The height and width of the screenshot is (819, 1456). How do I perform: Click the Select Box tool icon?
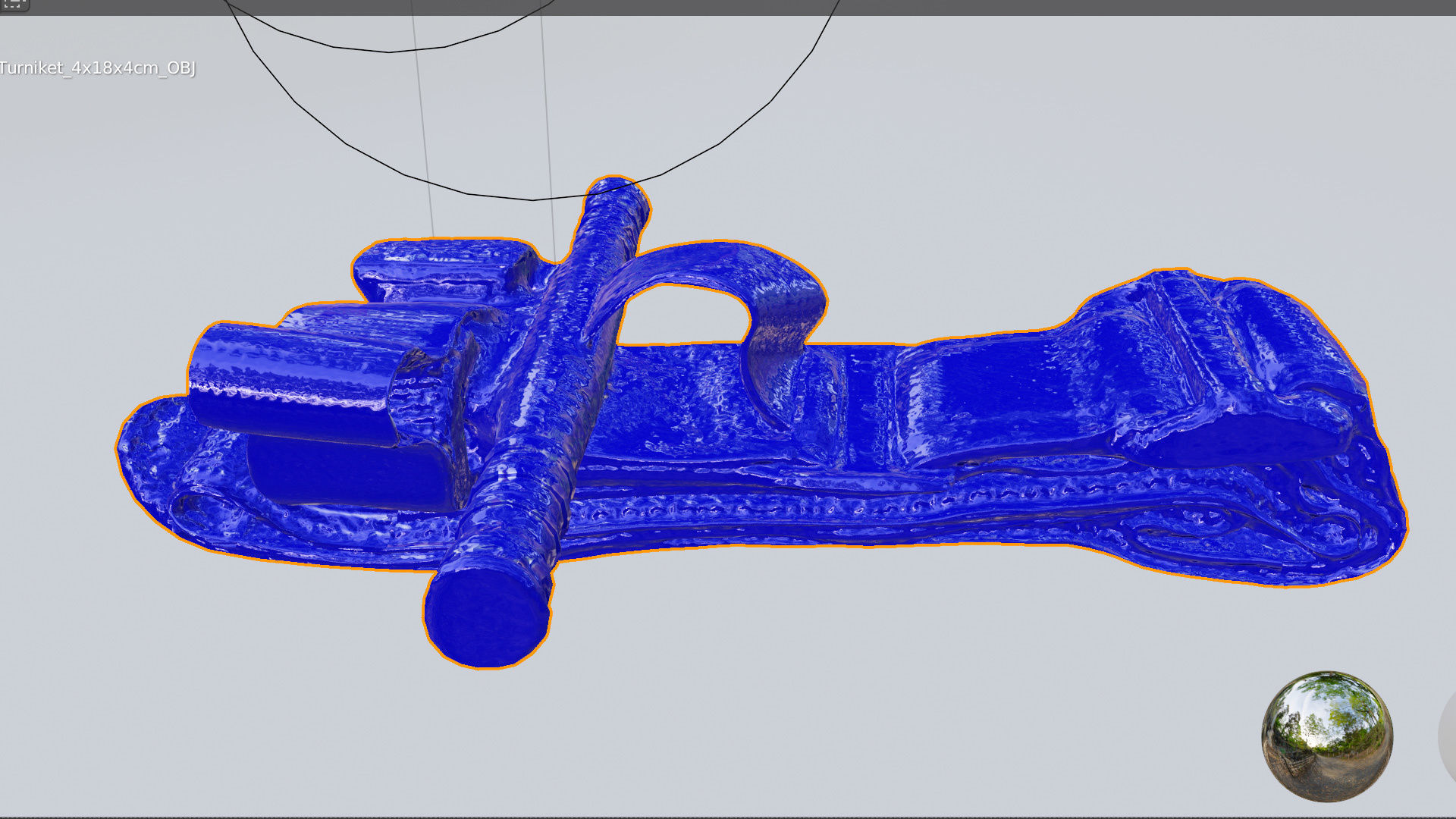(x=13, y=4)
